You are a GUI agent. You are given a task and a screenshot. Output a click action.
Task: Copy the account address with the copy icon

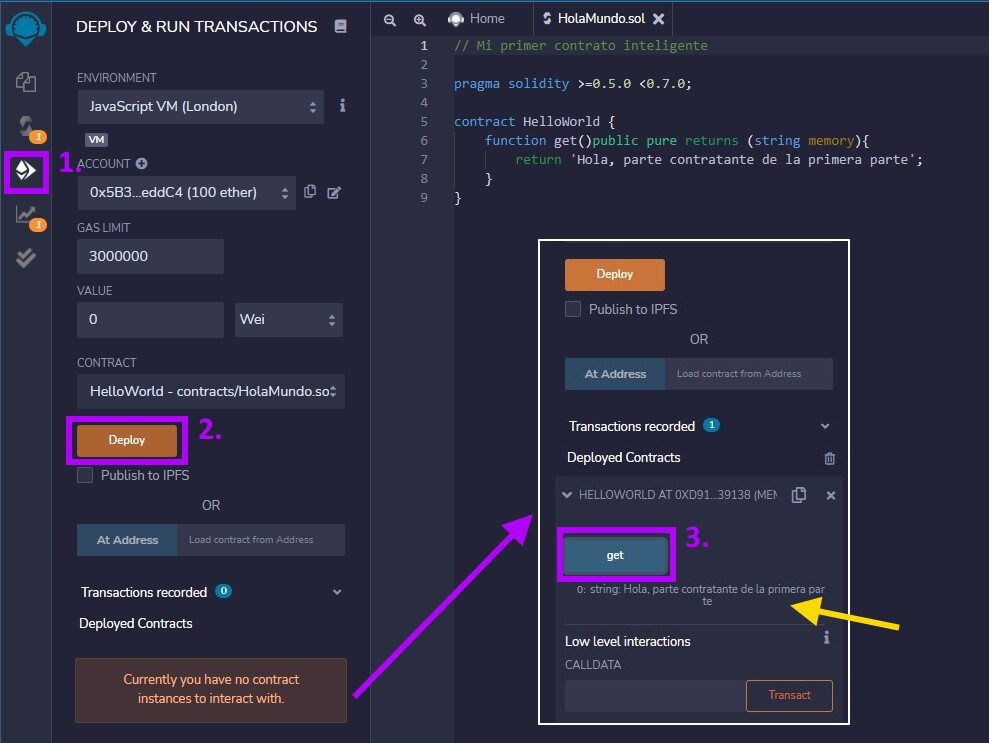pyautogui.click(x=309, y=193)
